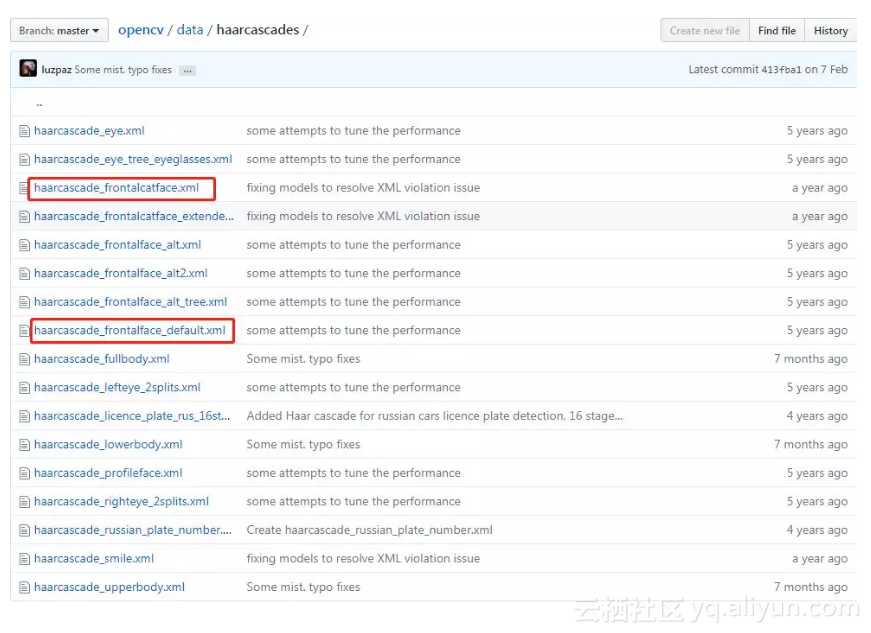
Task: Open the Branch: master dropdown
Action: pos(59,31)
